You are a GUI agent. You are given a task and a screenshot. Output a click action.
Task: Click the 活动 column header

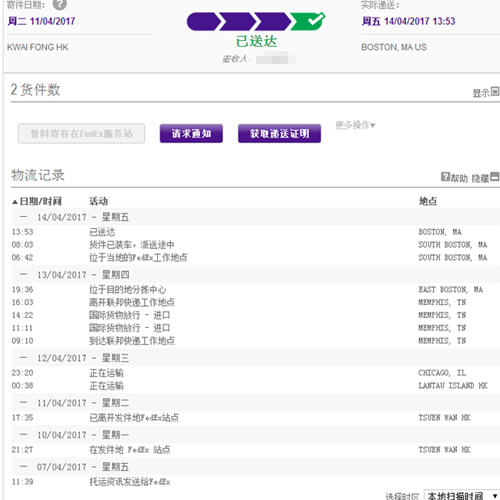click(98, 201)
